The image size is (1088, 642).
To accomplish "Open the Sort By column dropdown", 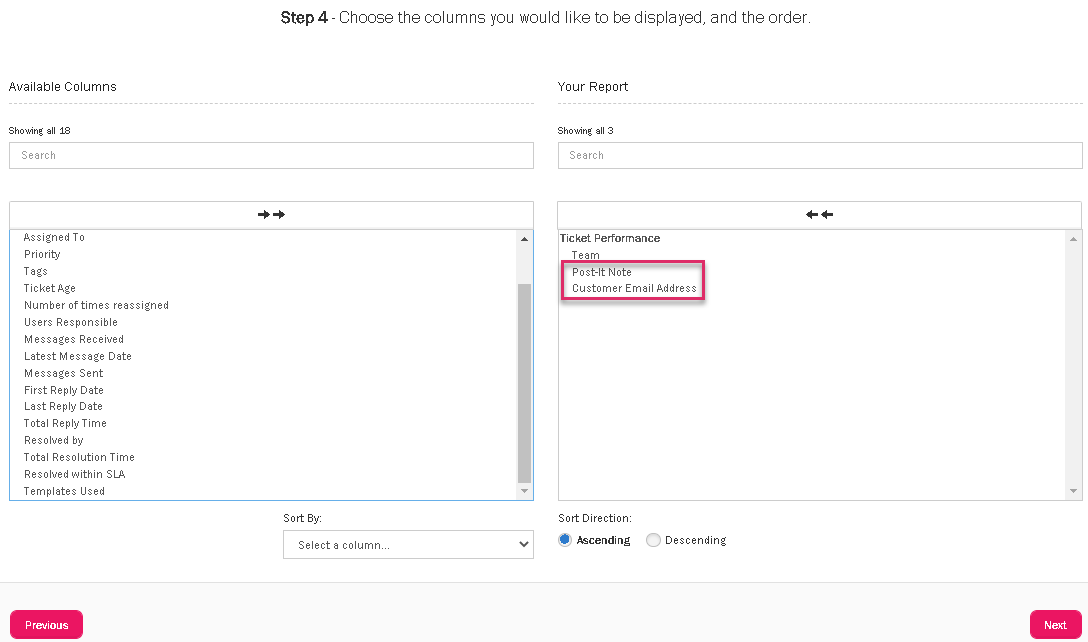I will click(408, 545).
